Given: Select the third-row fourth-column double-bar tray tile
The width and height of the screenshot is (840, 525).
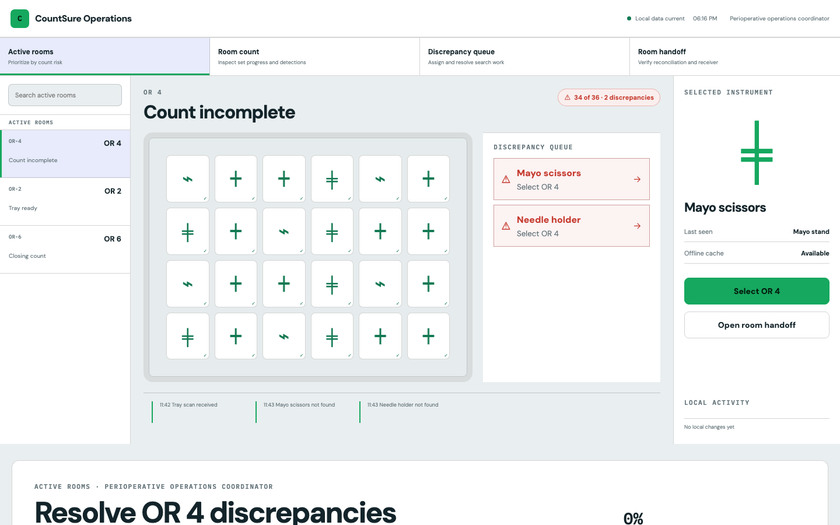Looking at the screenshot, I should (x=332, y=284).
